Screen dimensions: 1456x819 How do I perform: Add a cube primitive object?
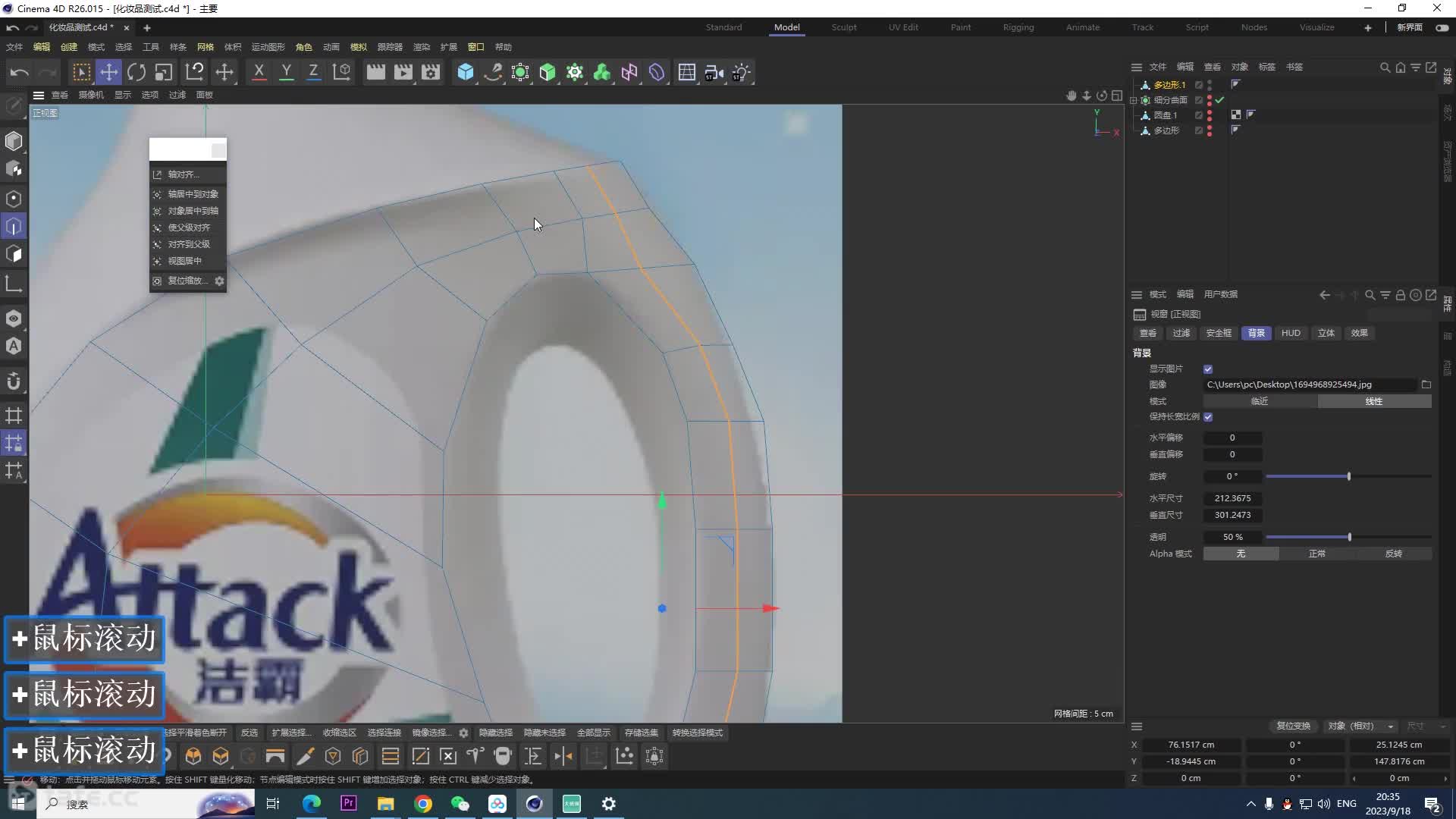(x=466, y=73)
